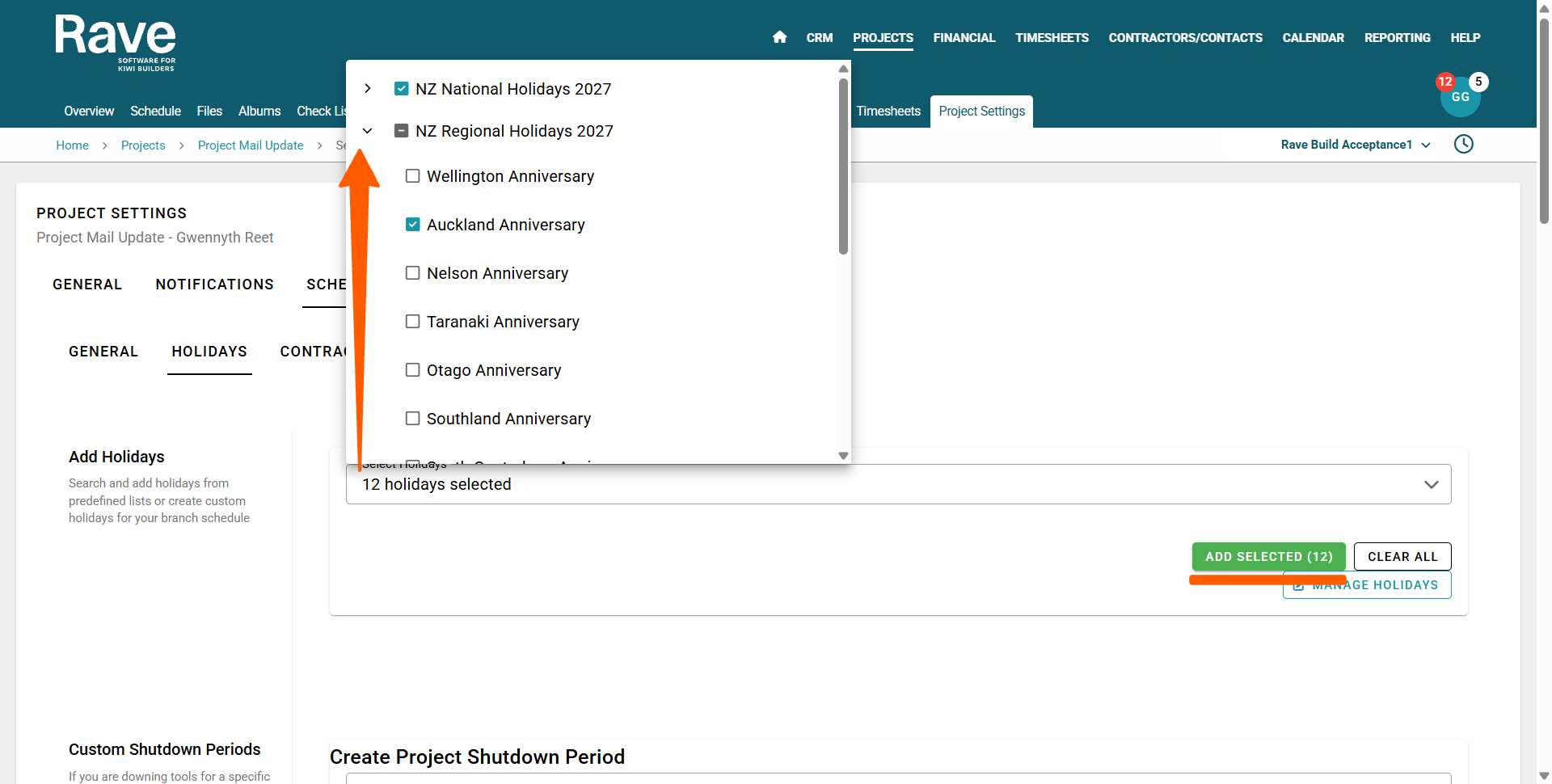
Task: Open the Financial menu
Action: (x=964, y=38)
